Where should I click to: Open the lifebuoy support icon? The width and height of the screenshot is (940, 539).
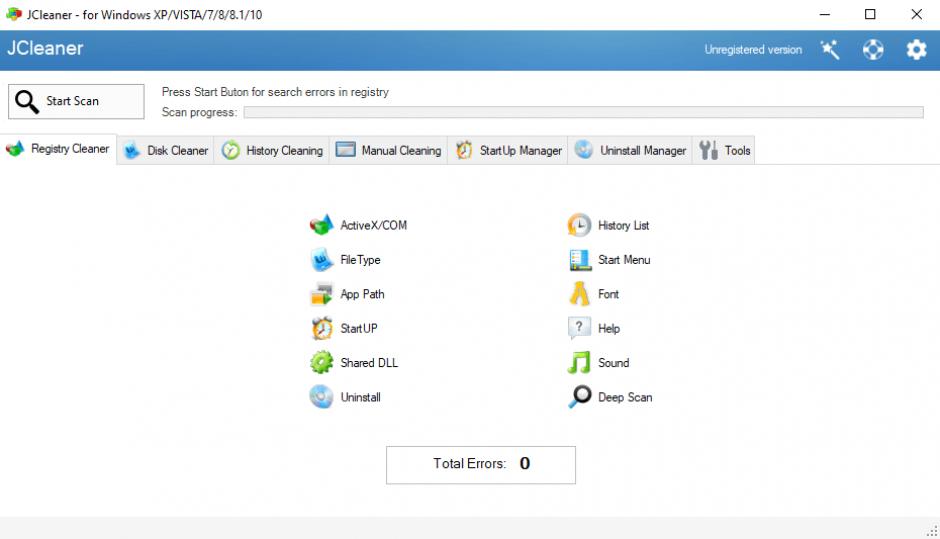pyautogui.click(x=873, y=50)
